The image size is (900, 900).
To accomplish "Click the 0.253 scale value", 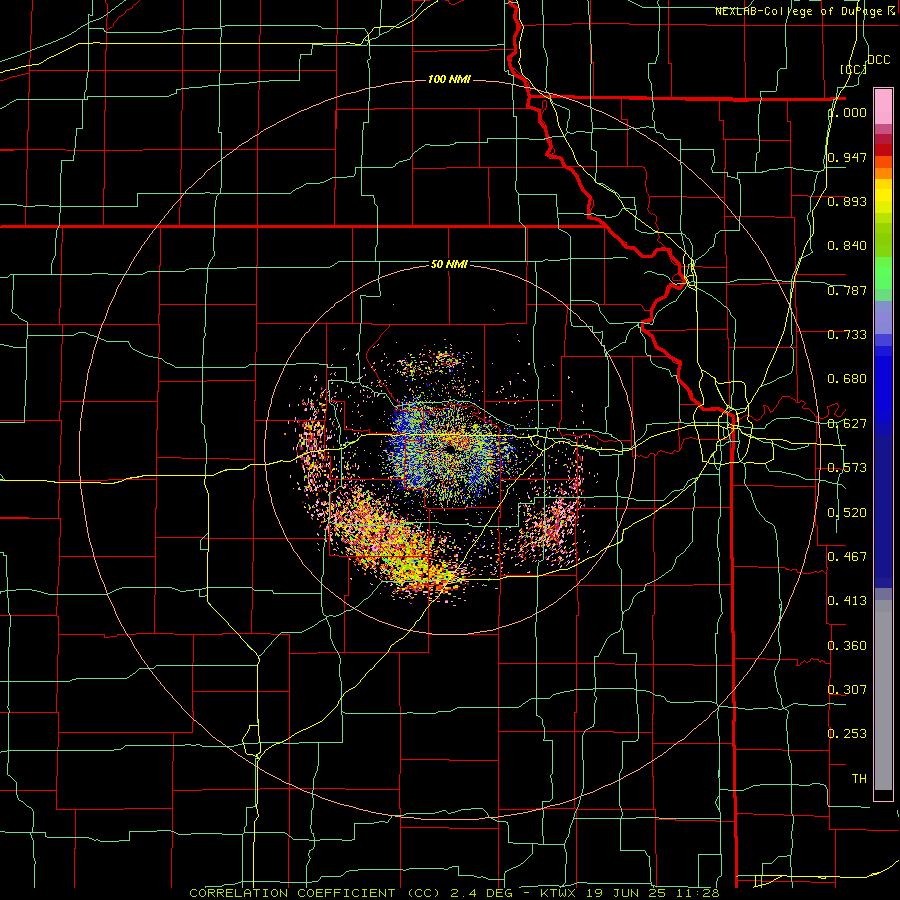I will pyautogui.click(x=847, y=734).
